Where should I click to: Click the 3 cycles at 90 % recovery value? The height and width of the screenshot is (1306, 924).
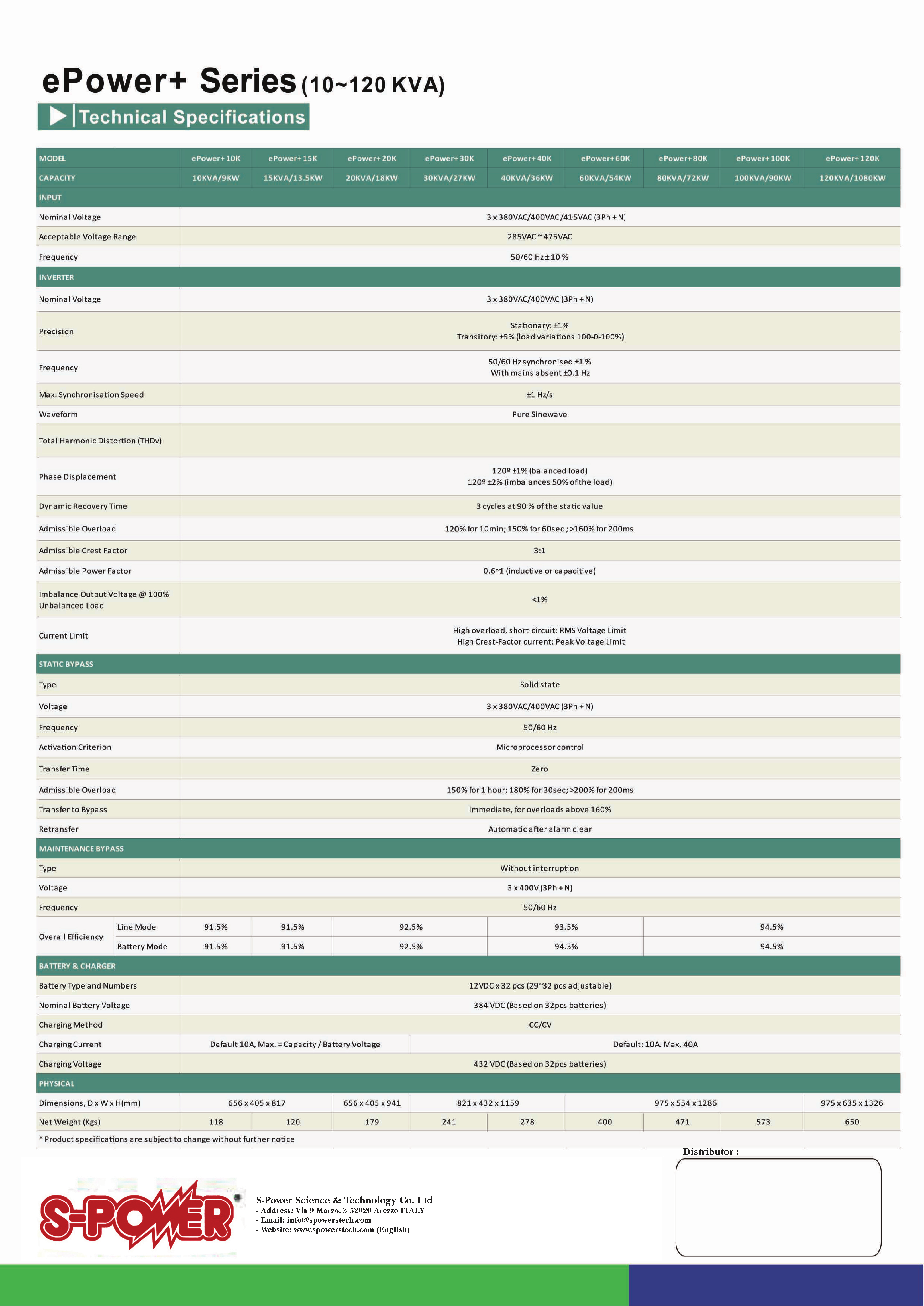[539, 506]
